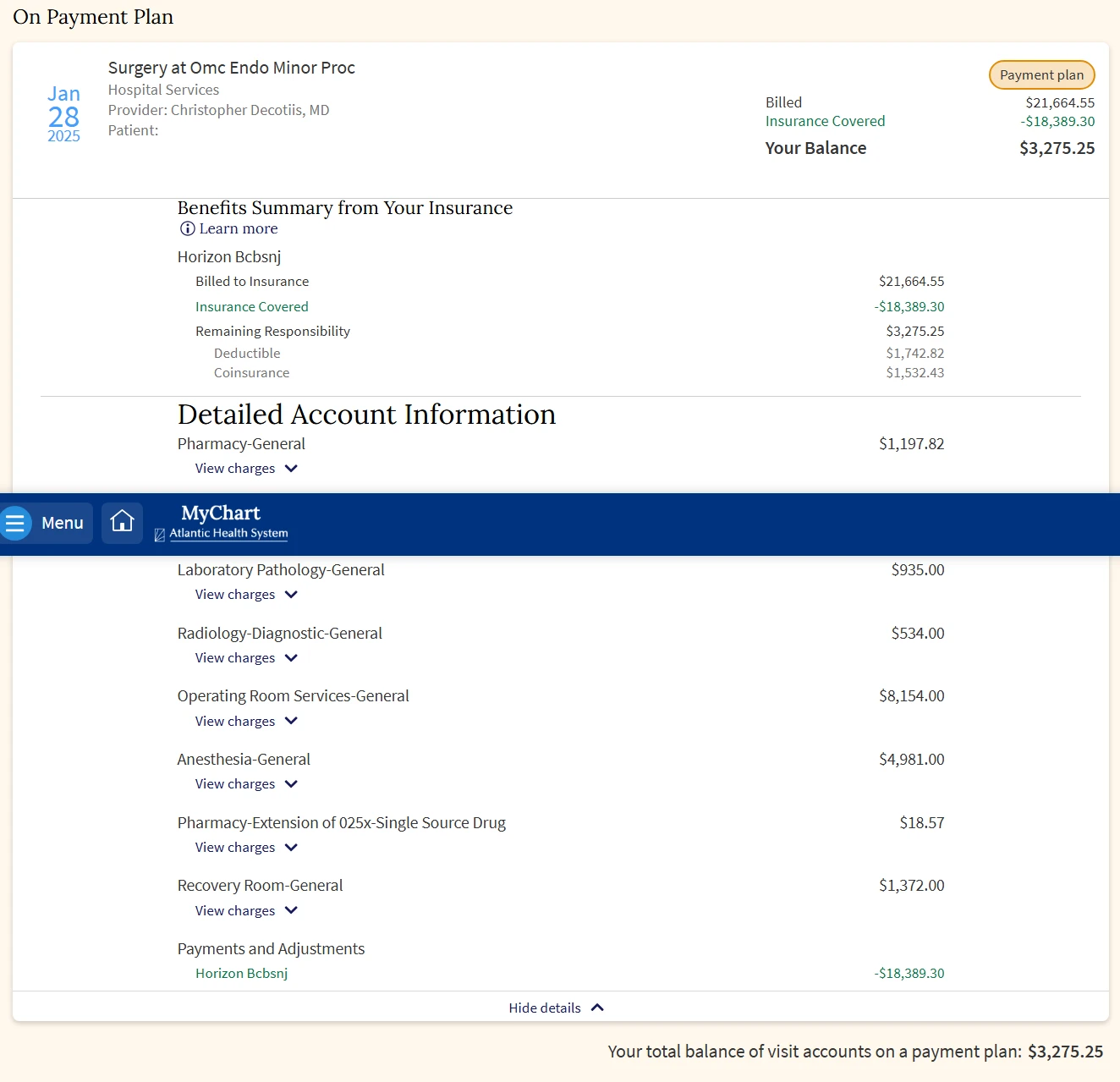Image resolution: width=1120 pixels, height=1082 pixels.
Task: Select the Surgery at Omc Endo Minor Proc title
Action: pyautogui.click(x=232, y=68)
